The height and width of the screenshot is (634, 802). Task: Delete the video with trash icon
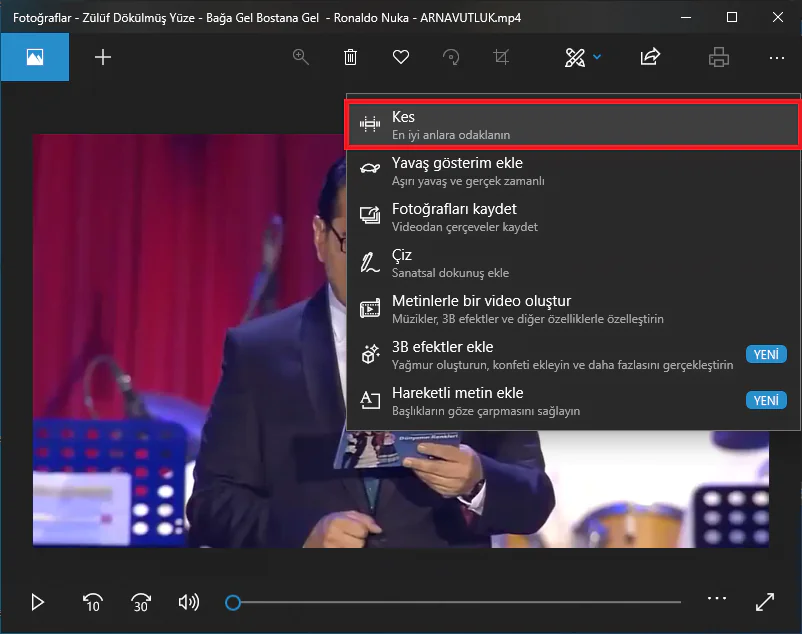point(350,57)
